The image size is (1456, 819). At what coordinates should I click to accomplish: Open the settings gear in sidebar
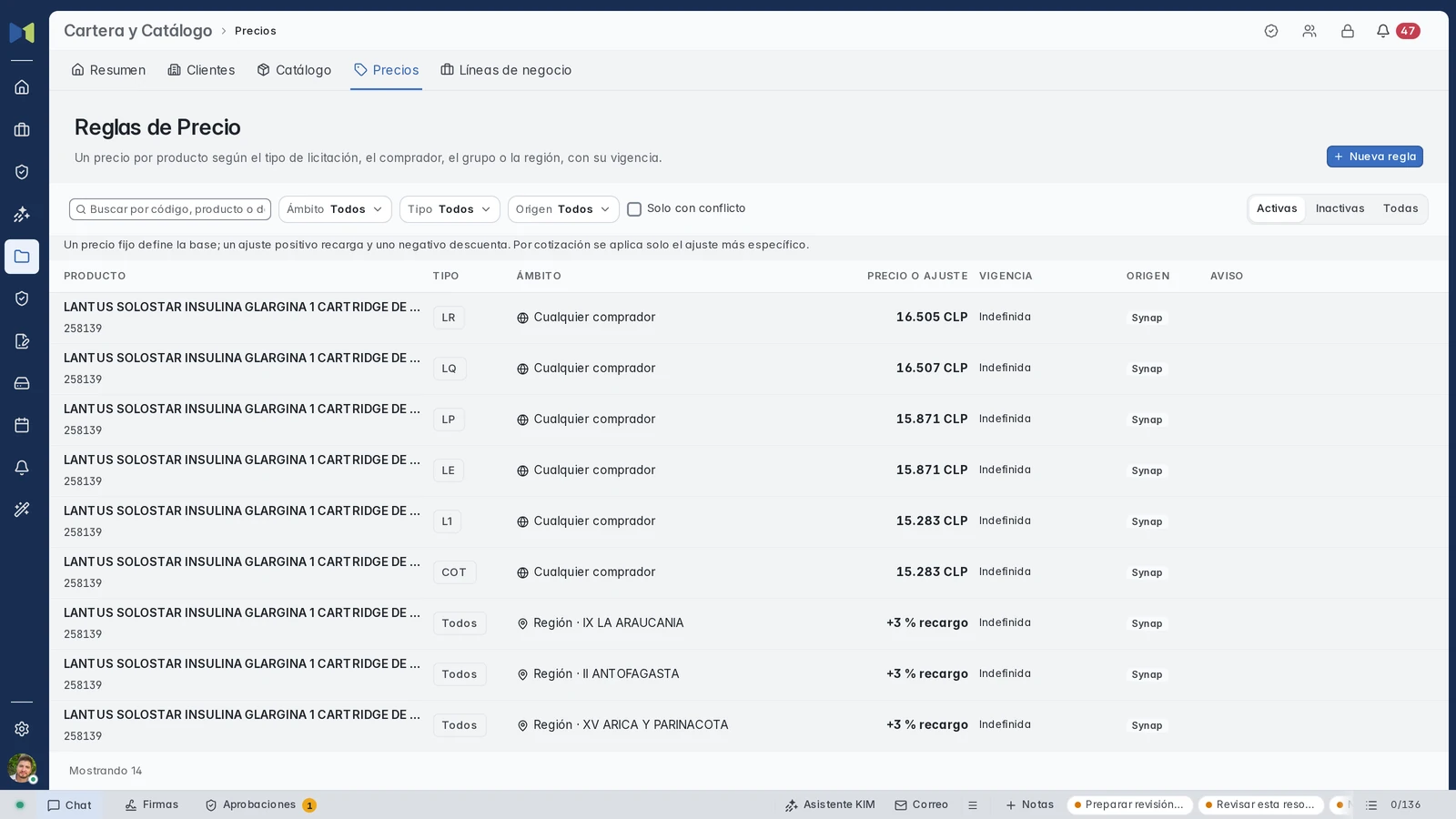tap(22, 729)
